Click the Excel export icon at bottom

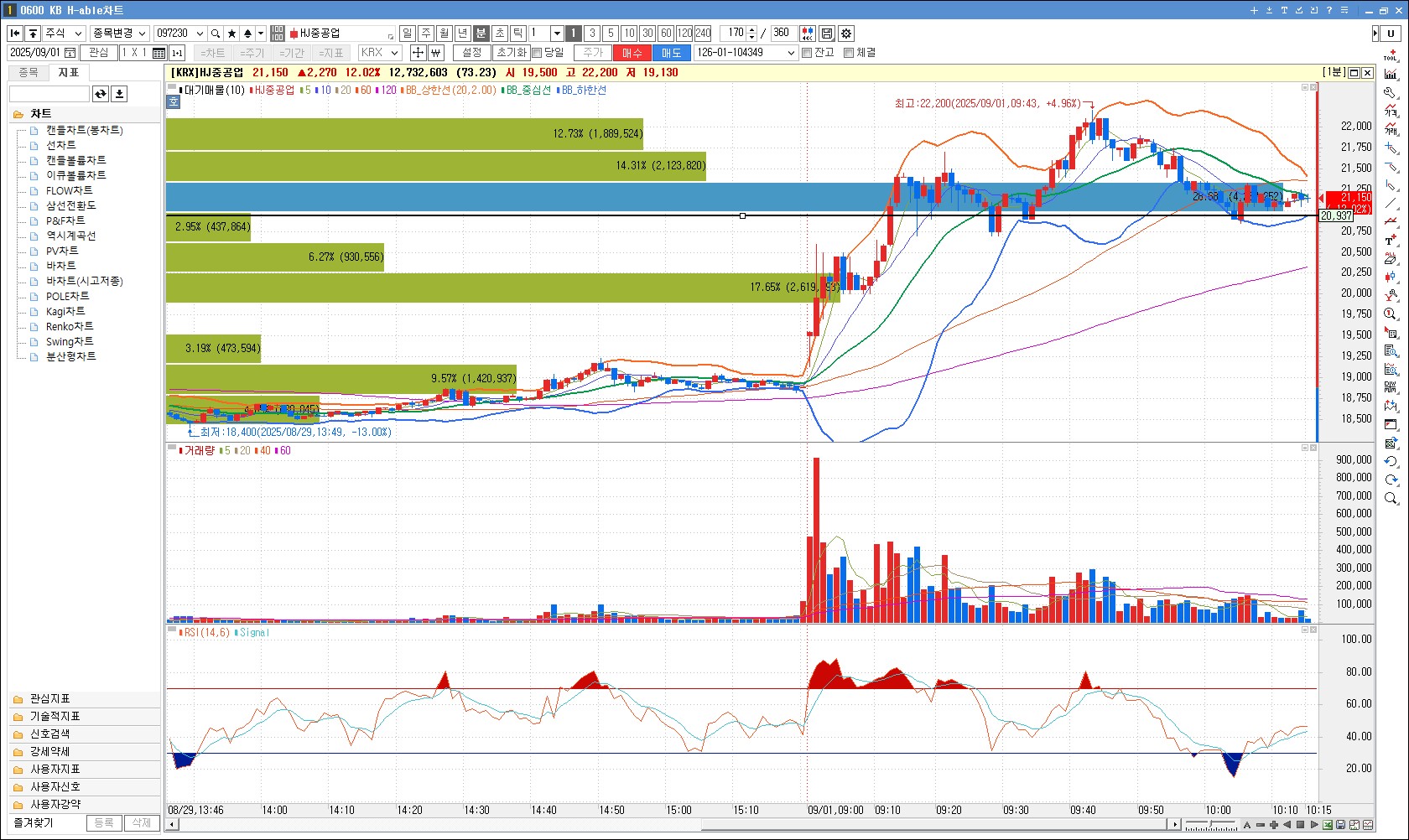point(1328,825)
